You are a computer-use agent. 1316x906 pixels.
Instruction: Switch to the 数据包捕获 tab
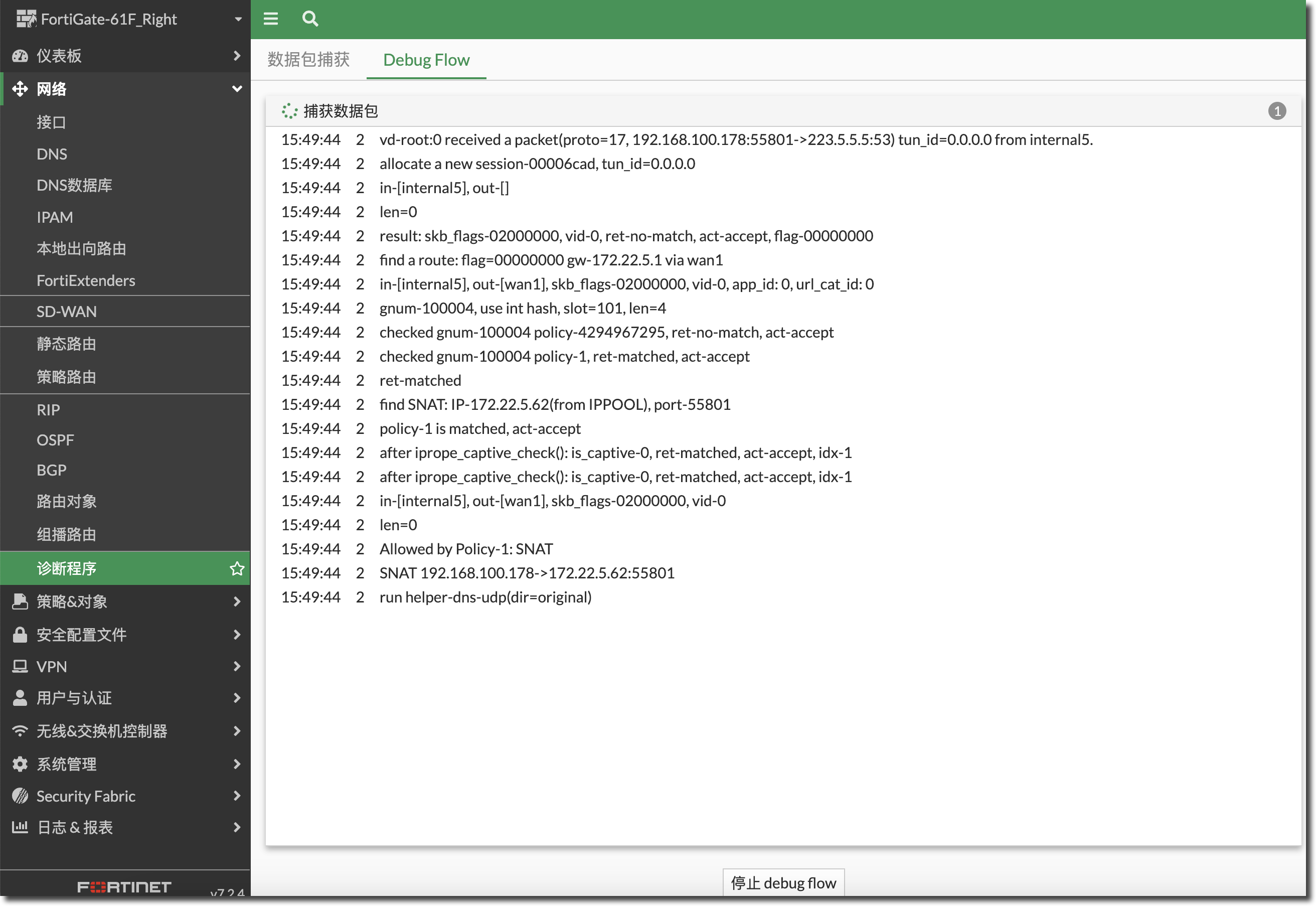coord(308,60)
